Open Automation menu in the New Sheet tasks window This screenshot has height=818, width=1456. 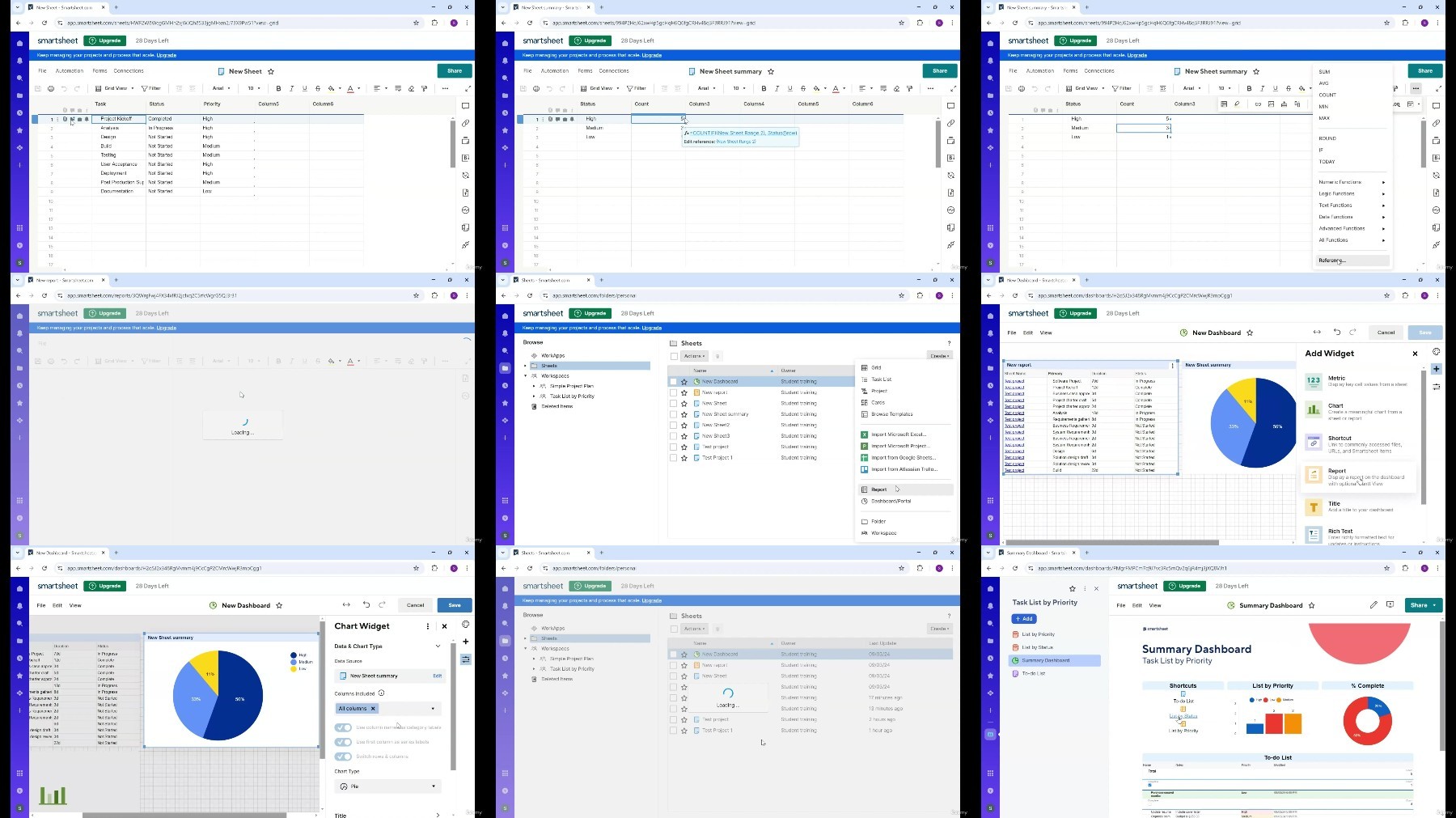pyautogui.click(x=70, y=71)
